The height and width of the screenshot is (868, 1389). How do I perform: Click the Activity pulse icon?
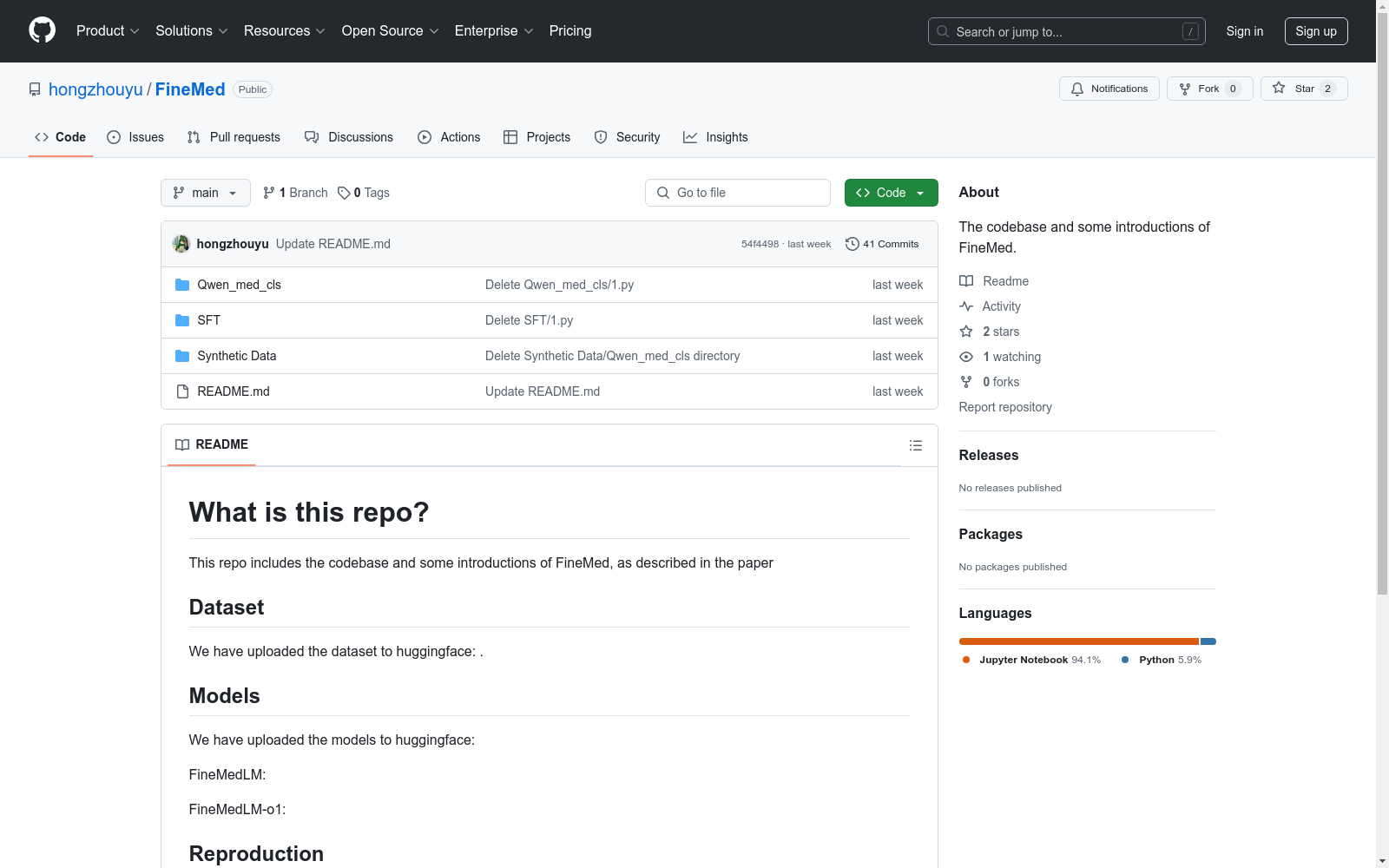pos(966,306)
